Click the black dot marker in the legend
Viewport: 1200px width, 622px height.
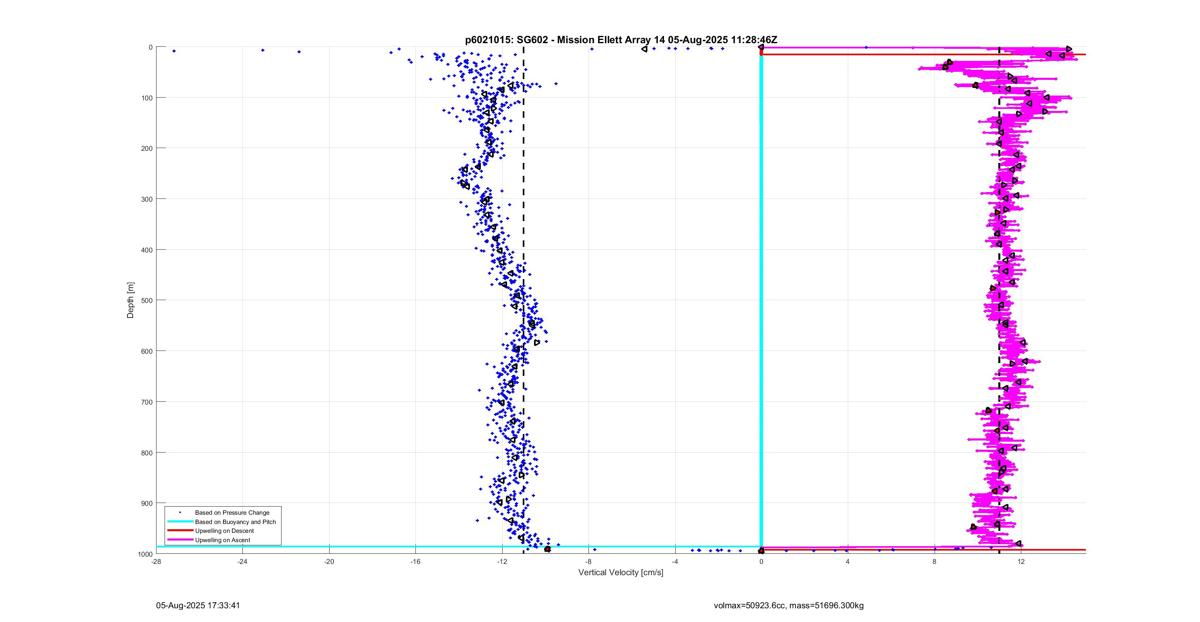pos(179,512)
